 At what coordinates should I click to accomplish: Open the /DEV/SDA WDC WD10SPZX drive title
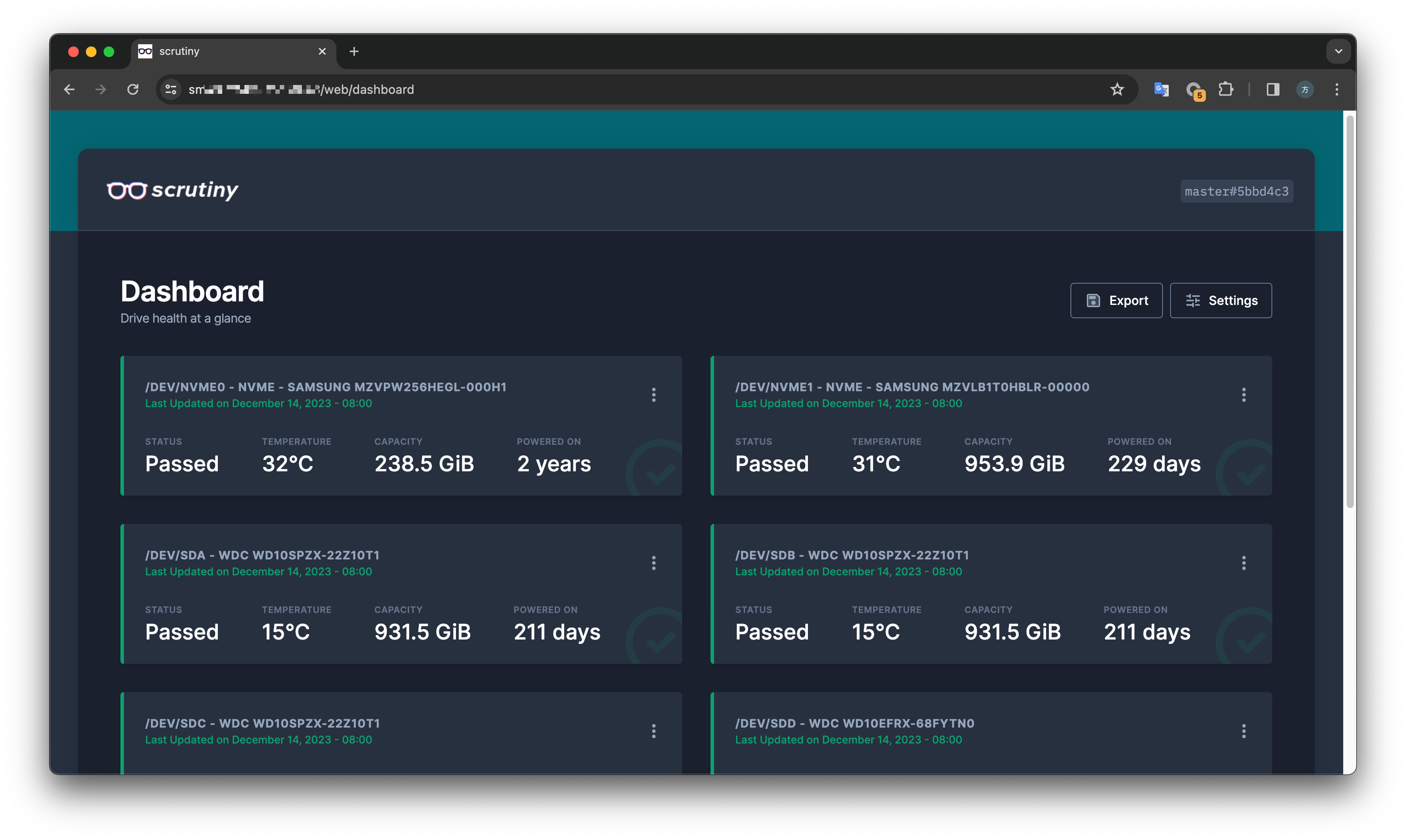[x=262, y=555]
